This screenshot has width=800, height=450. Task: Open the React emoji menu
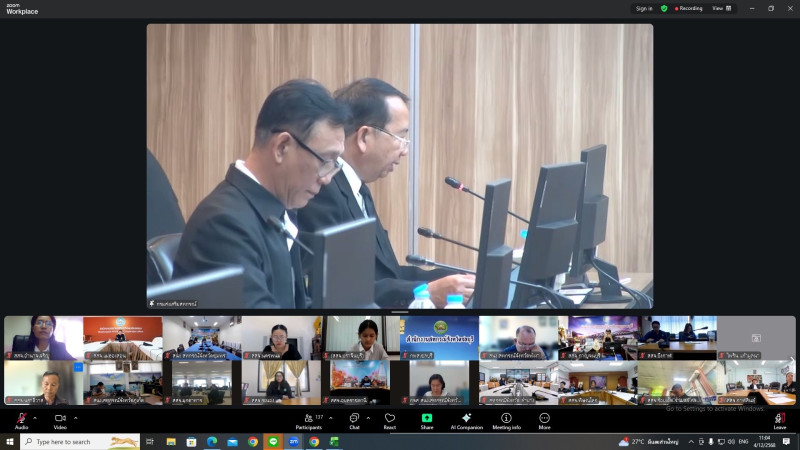(390, 419)
